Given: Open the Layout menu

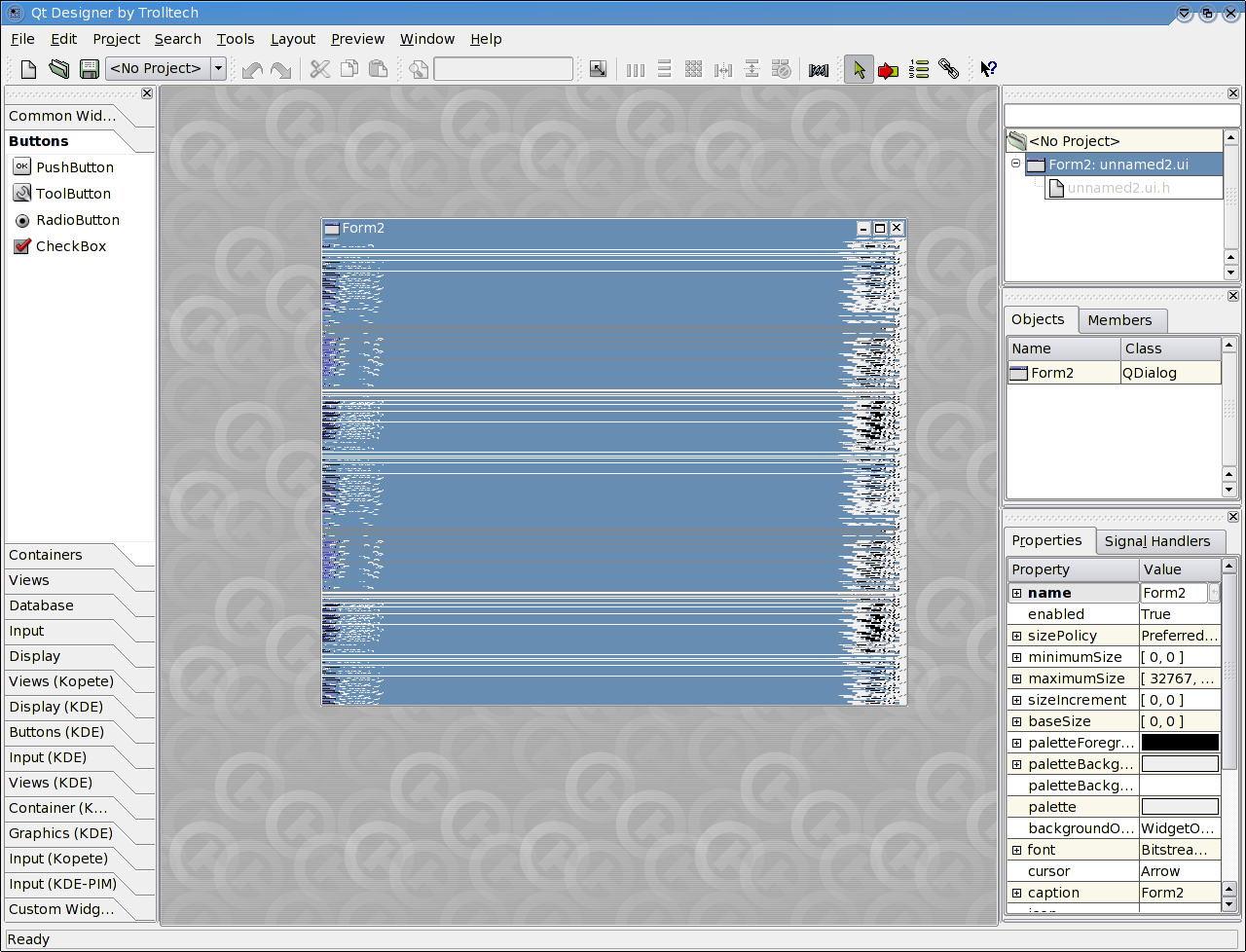Looking at the screenshot, I should 292,39.
